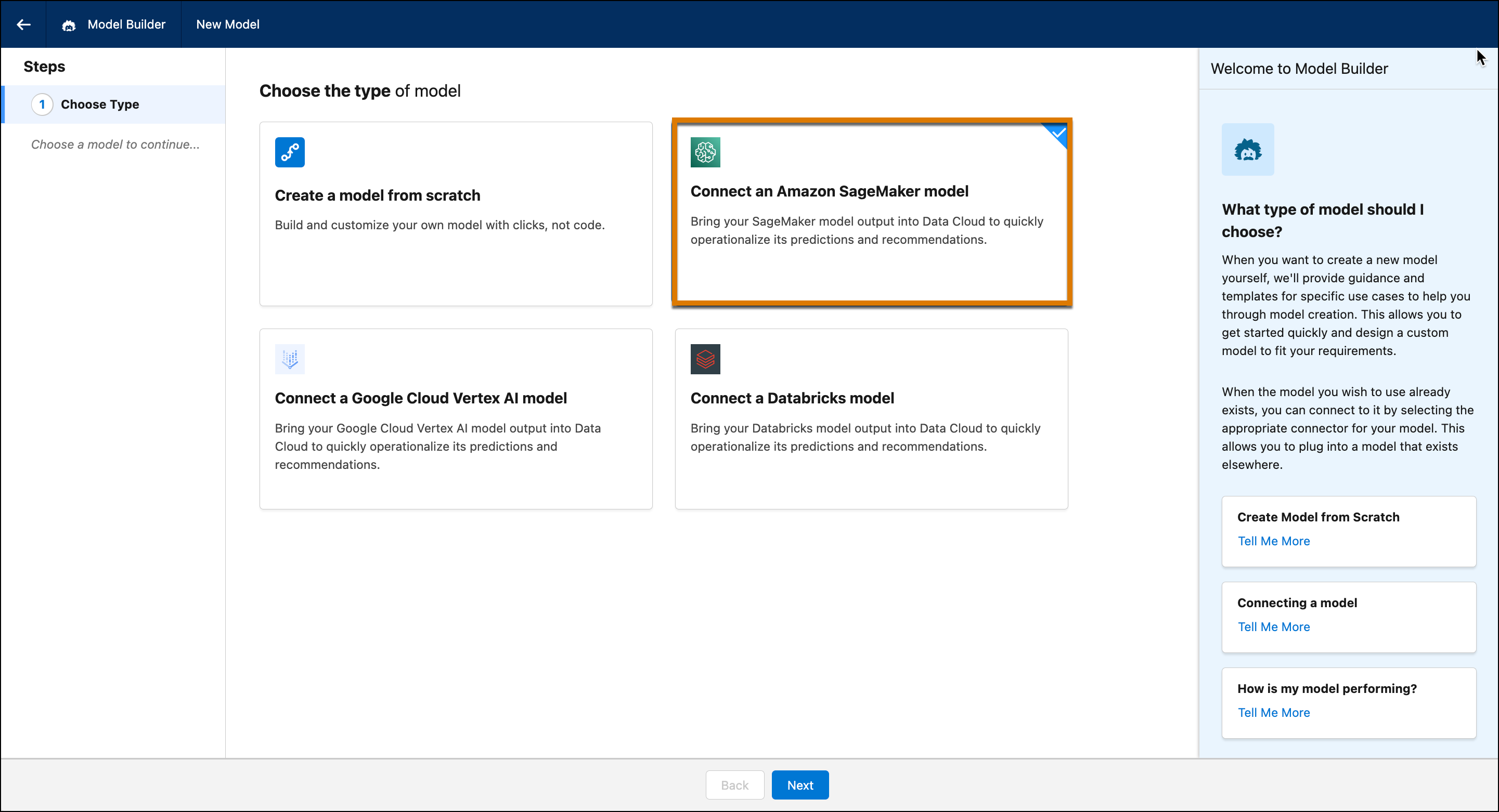1499x812 pixels.
Task: Select the Create a model from scratch title
Action: pos(378,195)
